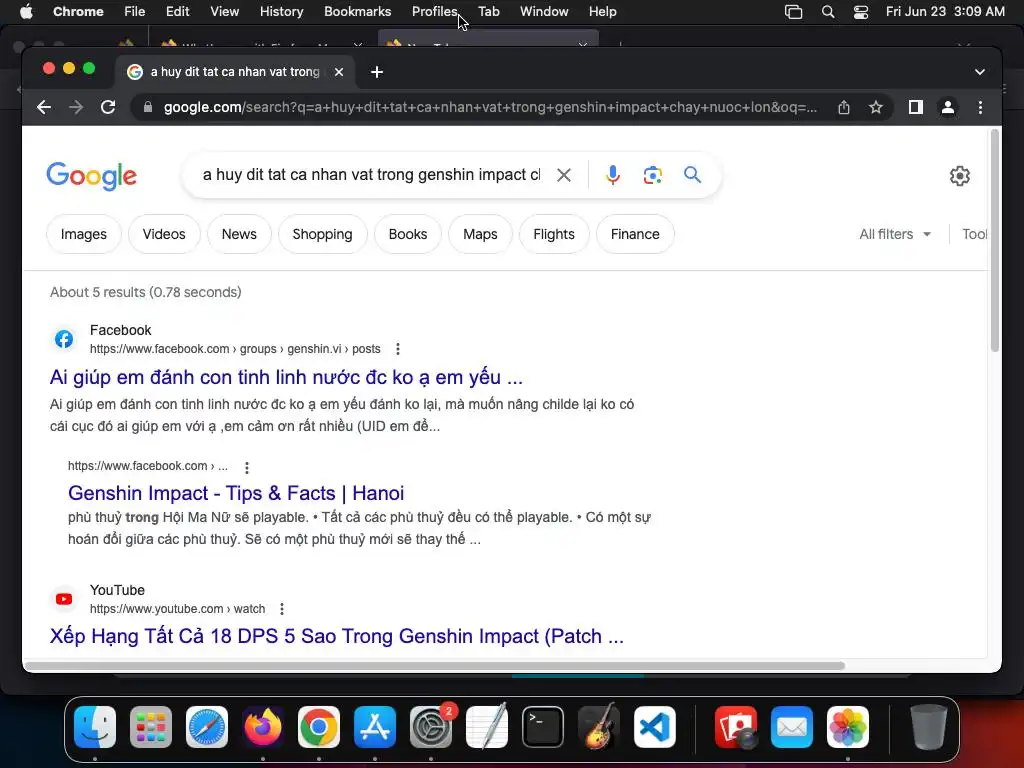Expand the All filters dropdown
The width and height of the screenshot is (1024, 768).
coord(895,234)
